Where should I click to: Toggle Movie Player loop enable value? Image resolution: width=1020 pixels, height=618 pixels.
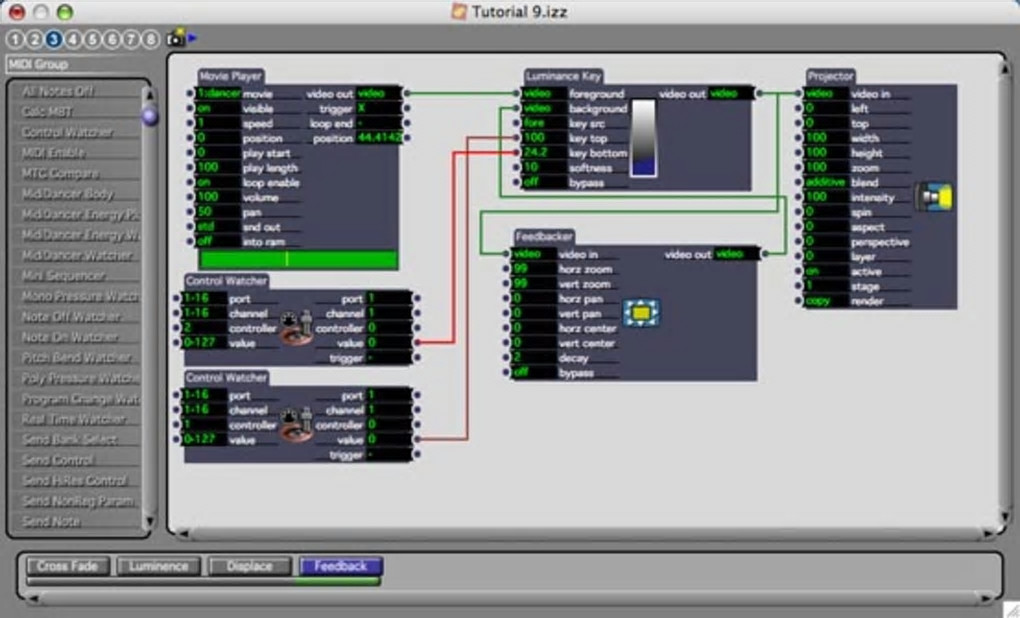point(218,183)
